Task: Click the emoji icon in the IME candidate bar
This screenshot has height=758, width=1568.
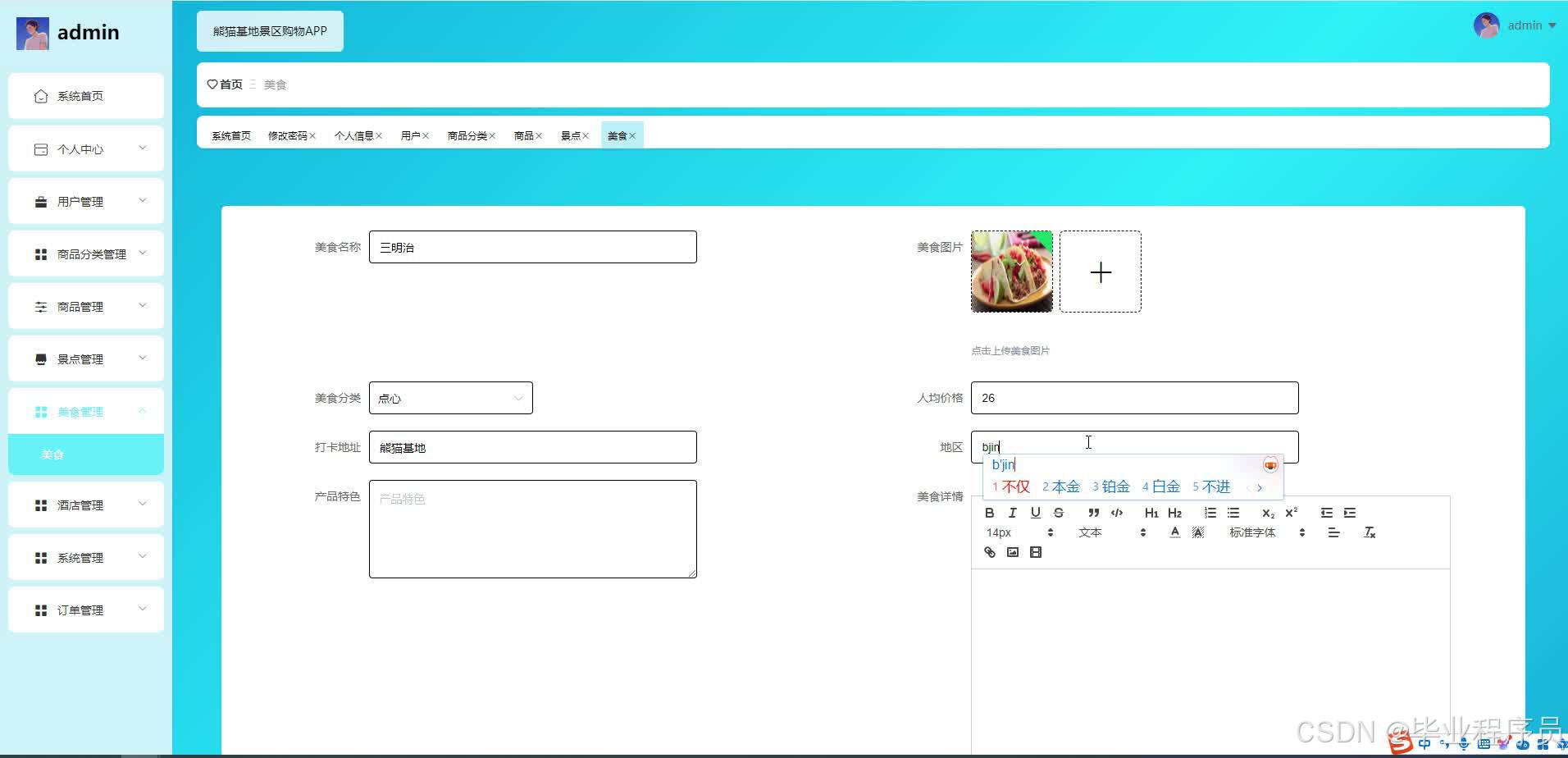Action: tap(1269, 465)
